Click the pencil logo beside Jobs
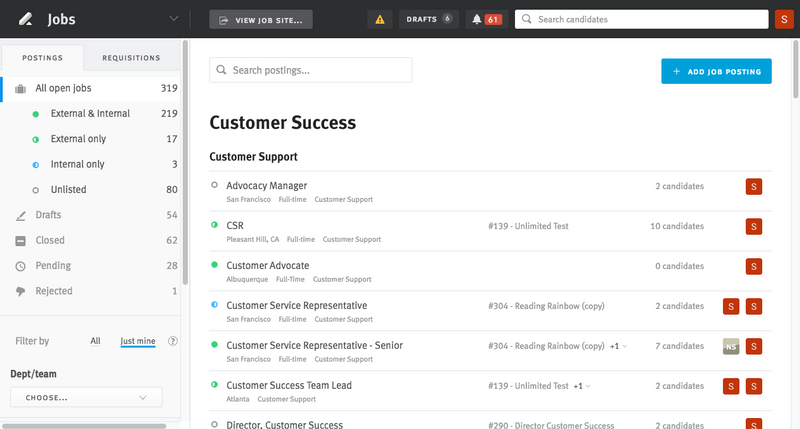The height and width of the screenshot is (429, 800). click(x=25, y=19)
